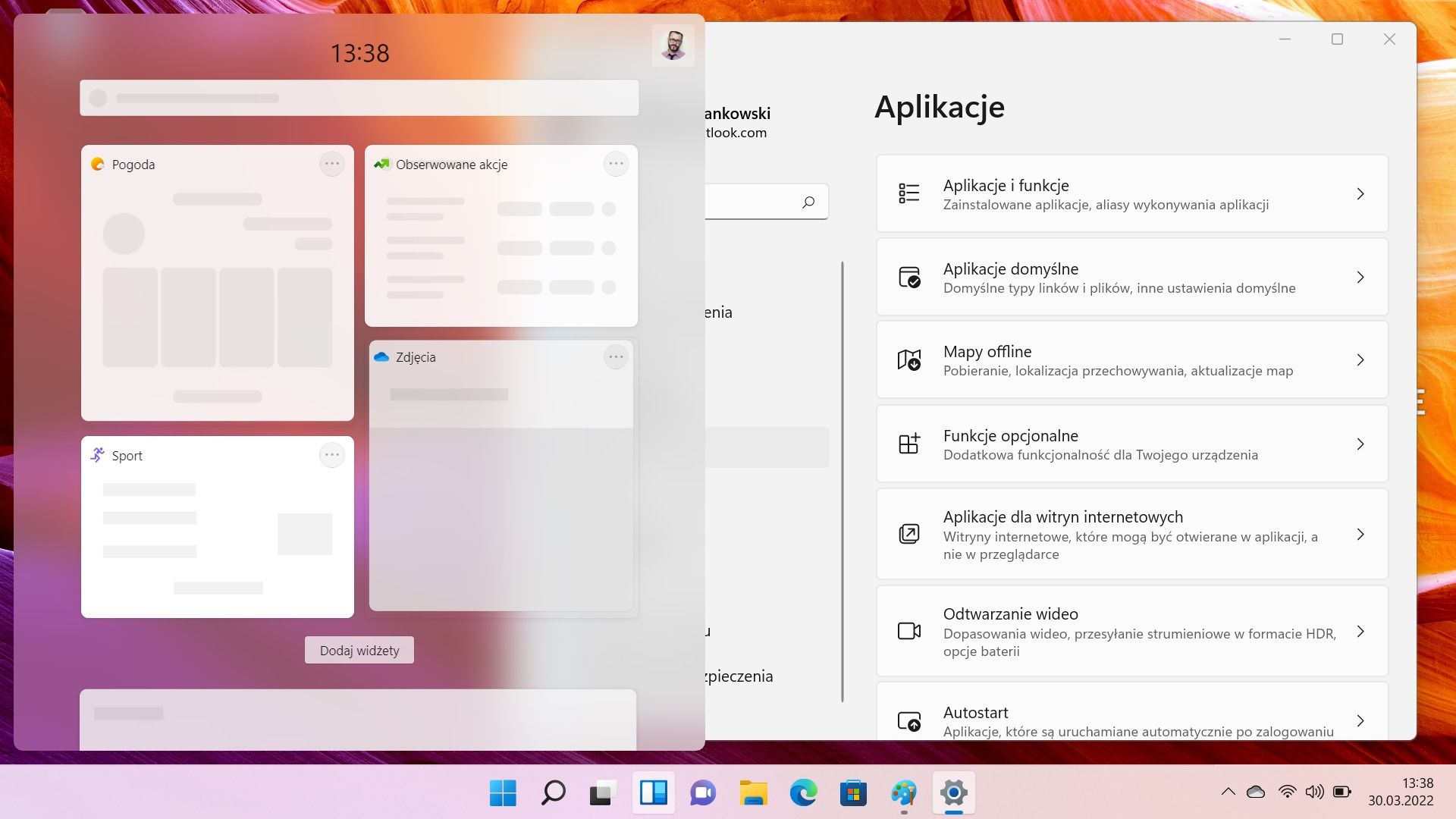Click chevron on Mapy offline row

click(1360, 359)
